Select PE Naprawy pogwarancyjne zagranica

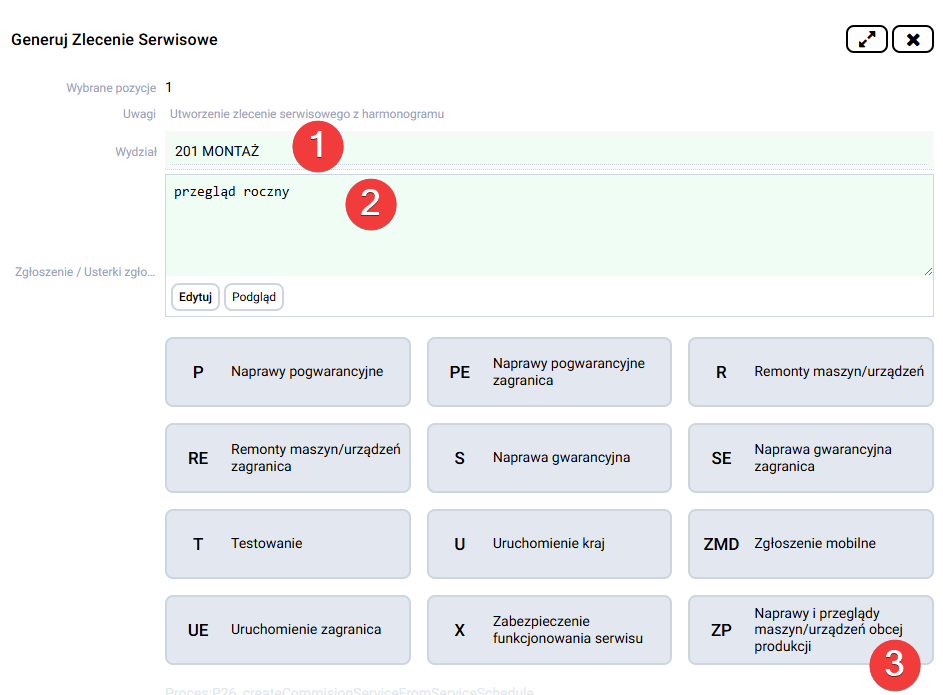click(x=548, y=372)
